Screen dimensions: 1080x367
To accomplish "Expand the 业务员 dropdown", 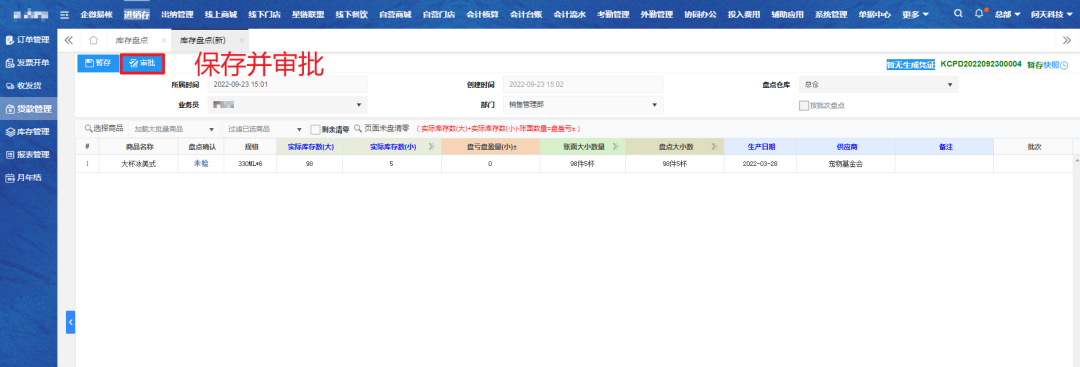I will point(287,105).
